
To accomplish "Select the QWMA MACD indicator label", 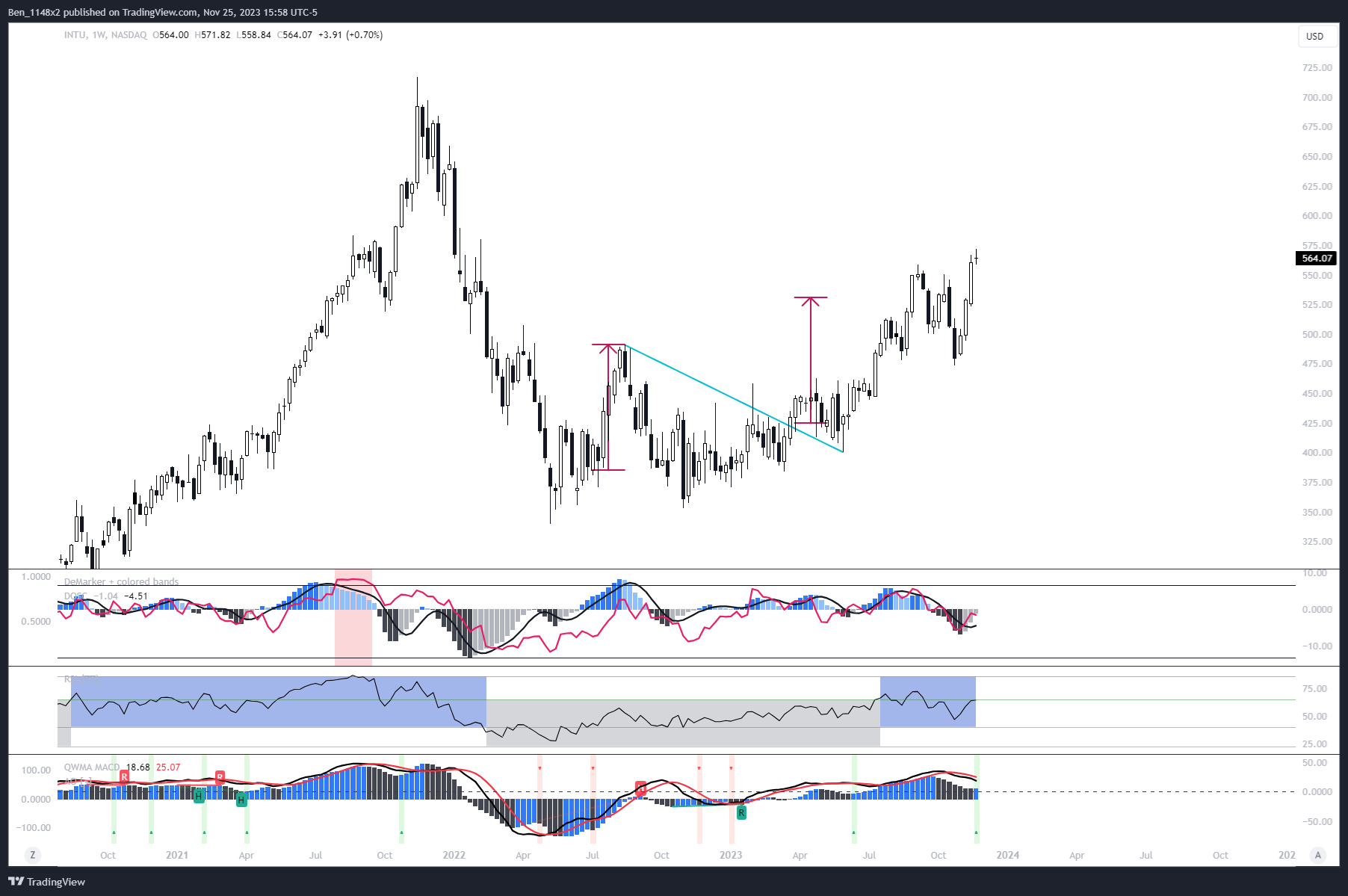I will (x=91, y=767).
